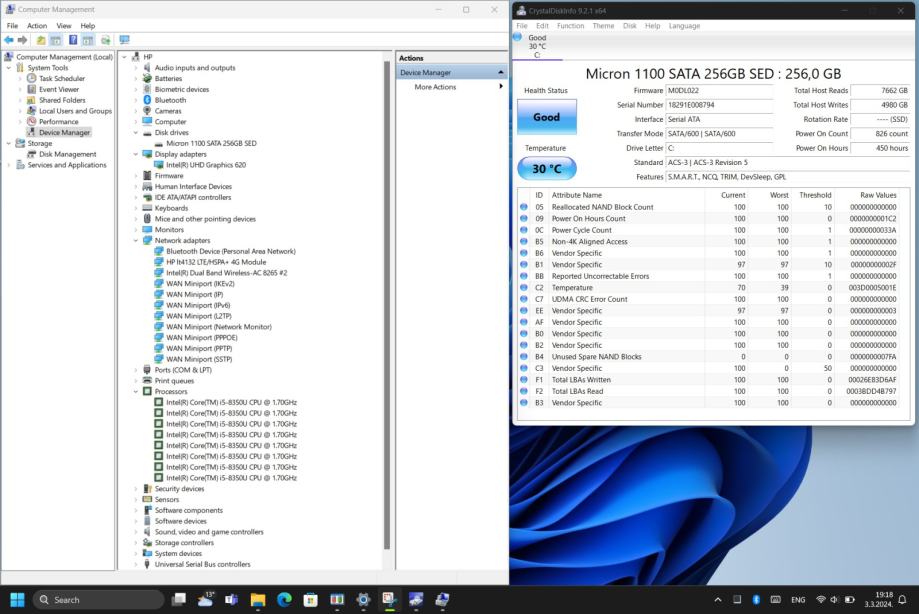Open the Theme menu in CrystalDiskInfo
Viewport: 919px width, 614px height.
click(603, 26)
